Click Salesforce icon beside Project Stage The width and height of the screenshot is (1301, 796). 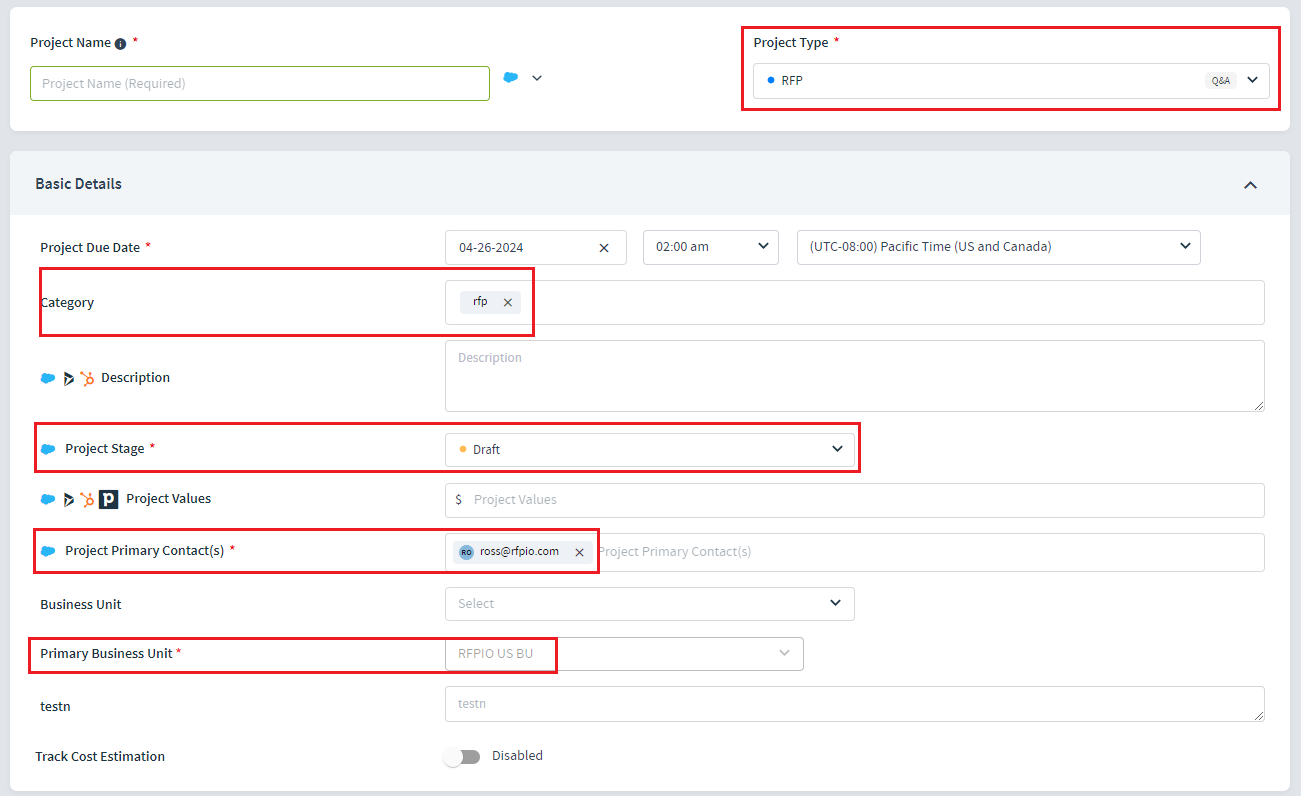(48, 449)
